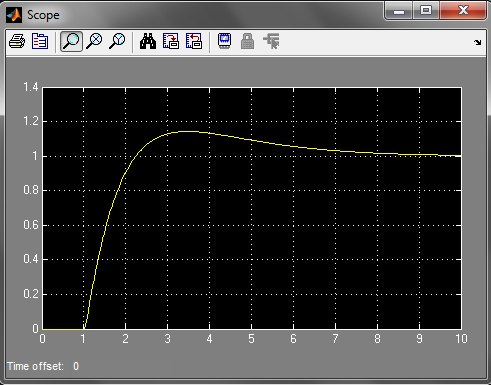The width and height of the screenshot is (491, 385).
Task: Toggle the Zoom magnifier tool
Action: 71,42
